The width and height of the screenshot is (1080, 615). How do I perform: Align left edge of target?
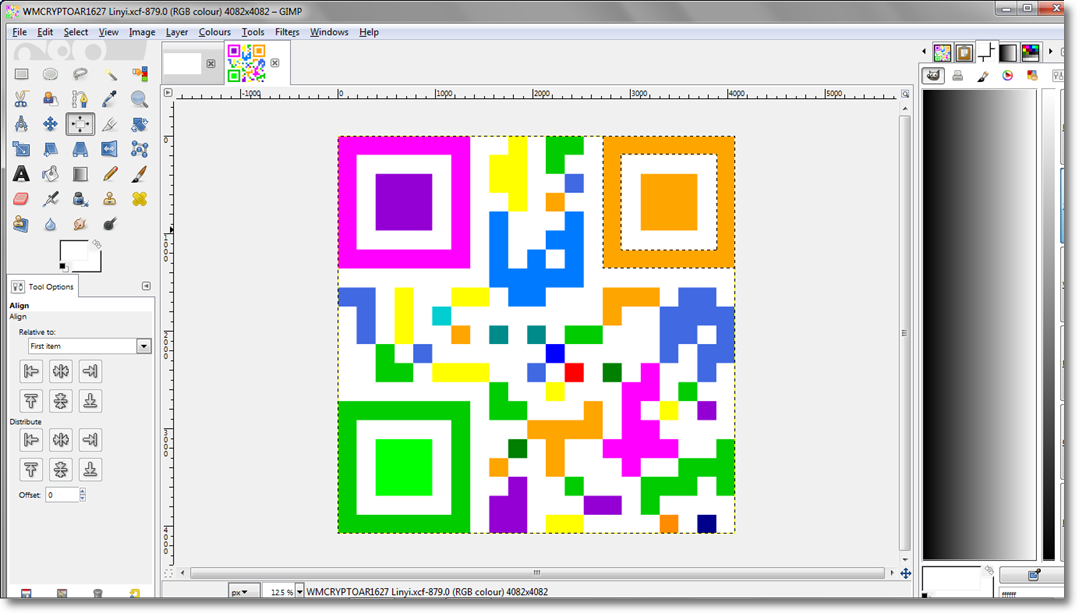(31, 371)
